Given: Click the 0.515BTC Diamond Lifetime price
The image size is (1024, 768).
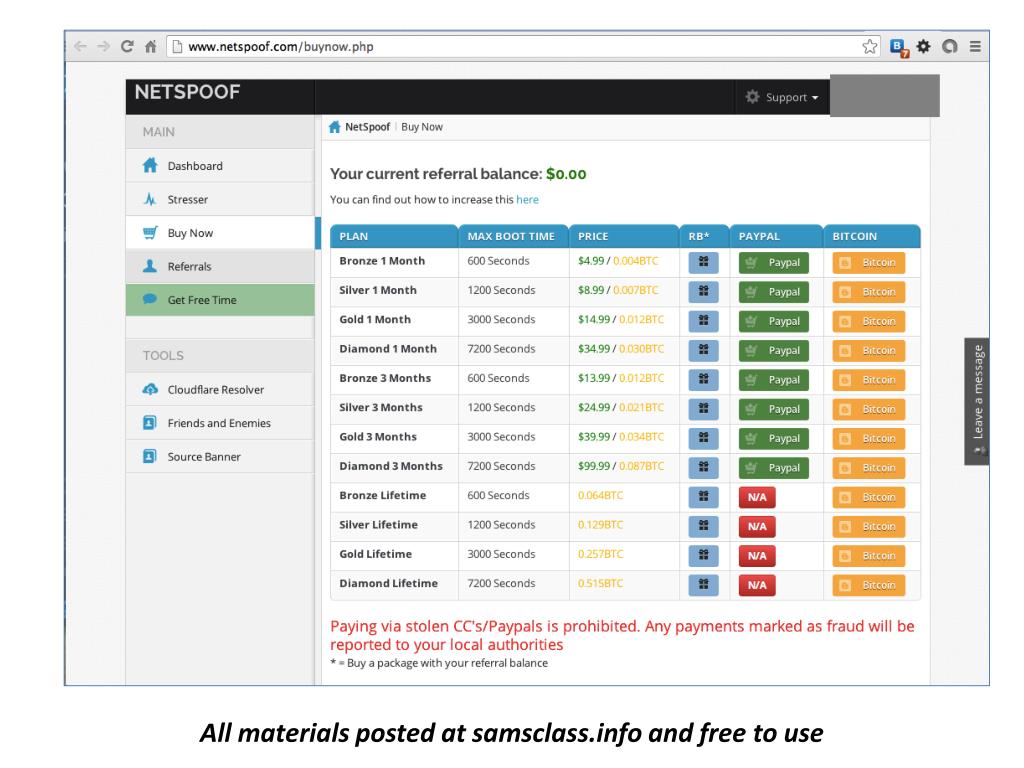Looking at the screenshot, I should pyautogui.click(x=600, y=584).
